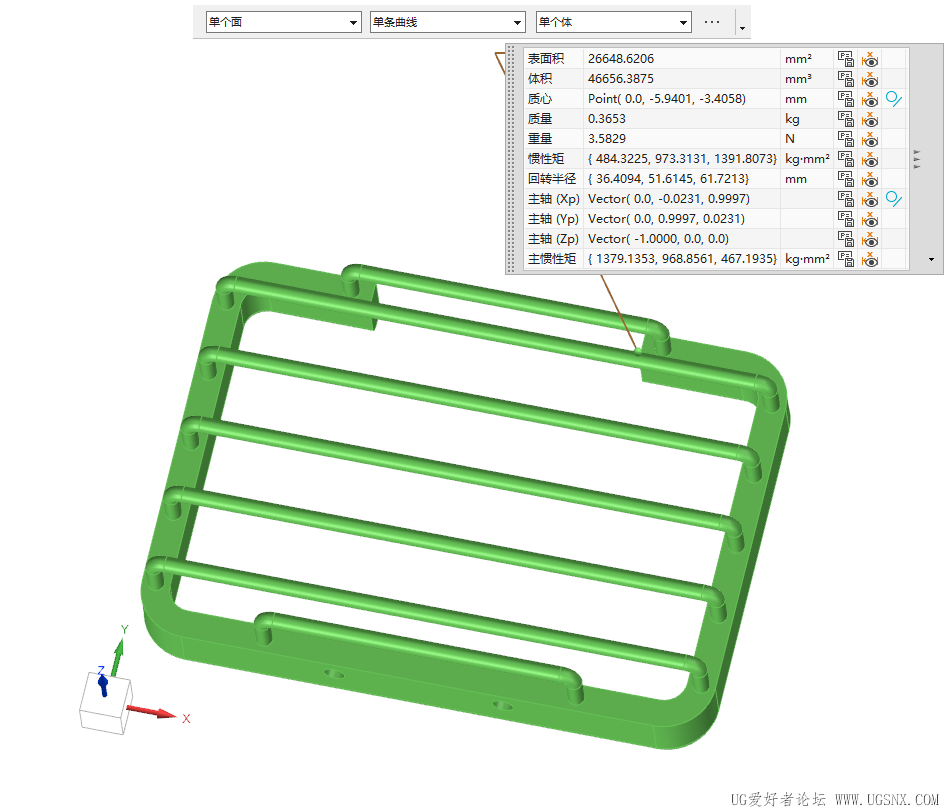
Task: Click the surface area value 26648.6206
Action: pyautogui.click(x=621, y=58)
